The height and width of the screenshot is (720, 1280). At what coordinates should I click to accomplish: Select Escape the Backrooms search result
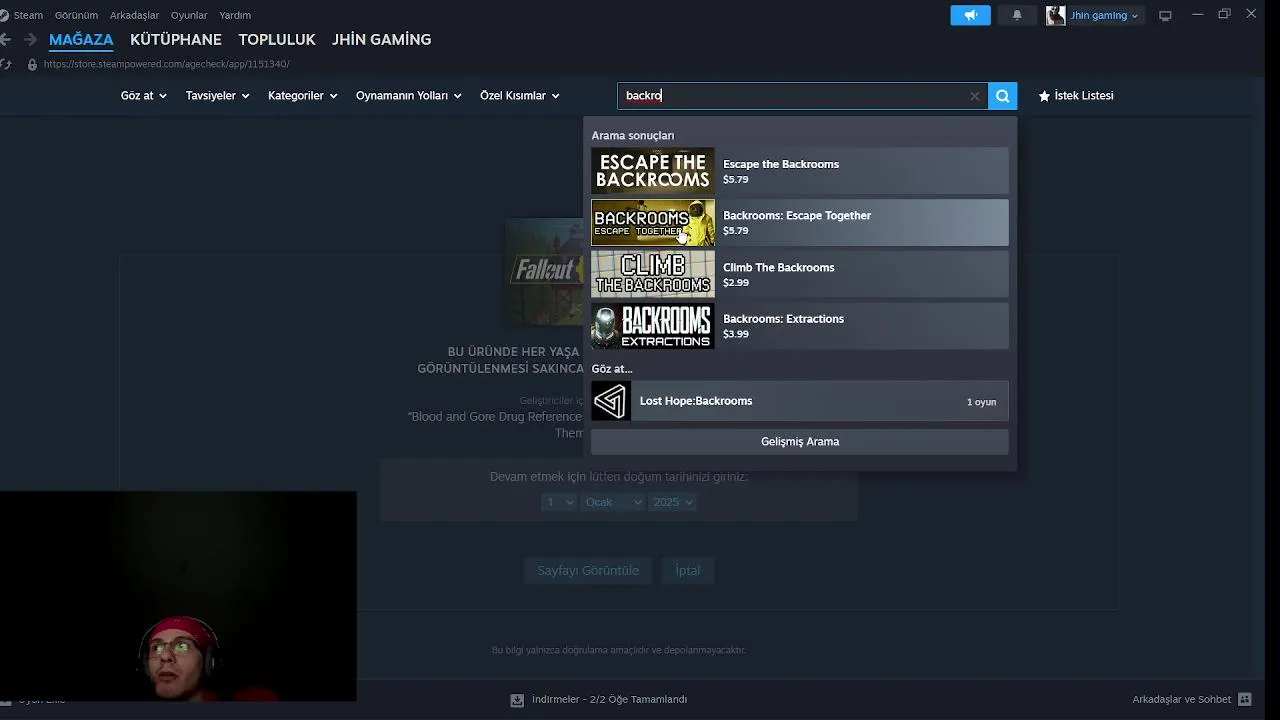coord(800,171)
